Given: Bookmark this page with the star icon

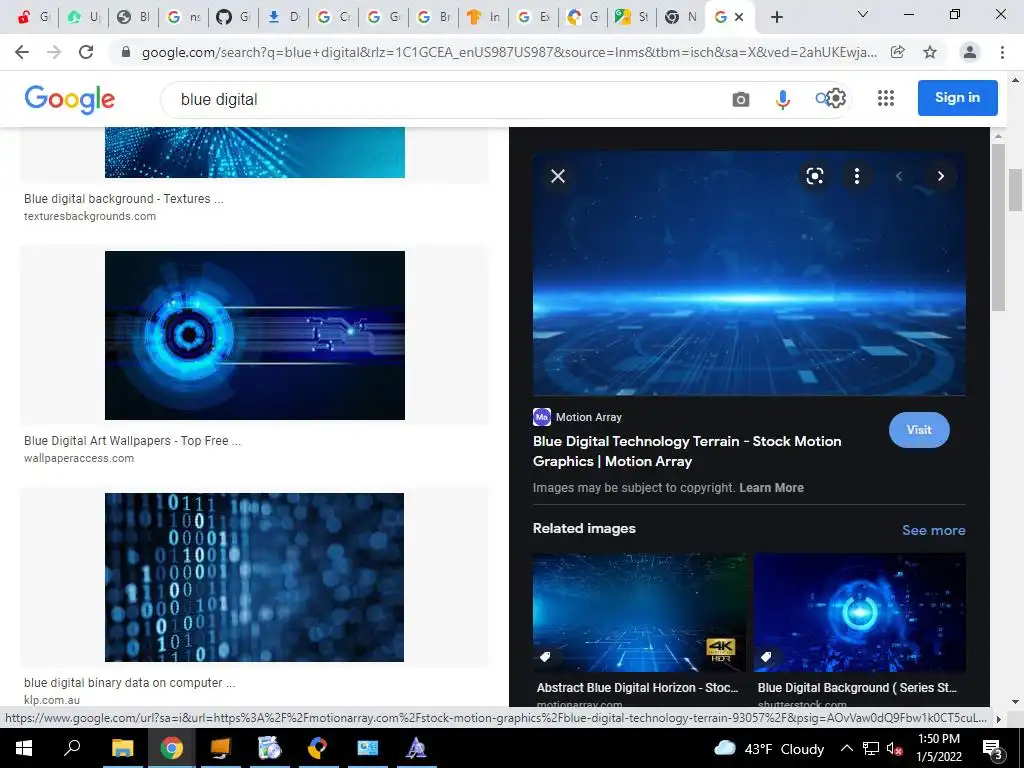Looking at the screenshot, I should tap(930, 52).
